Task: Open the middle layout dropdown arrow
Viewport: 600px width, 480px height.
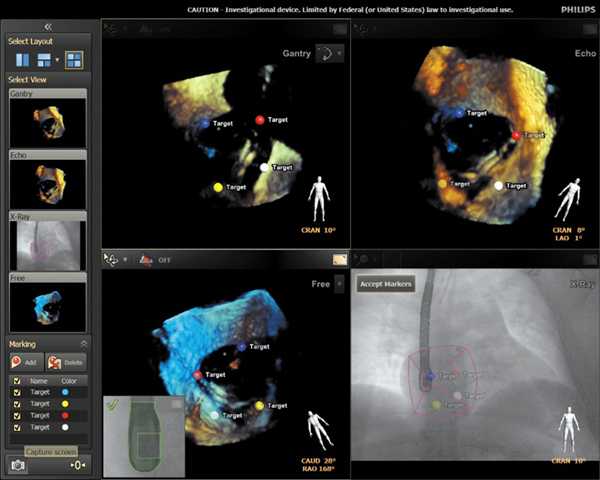Action: click(x=56, y=61)
